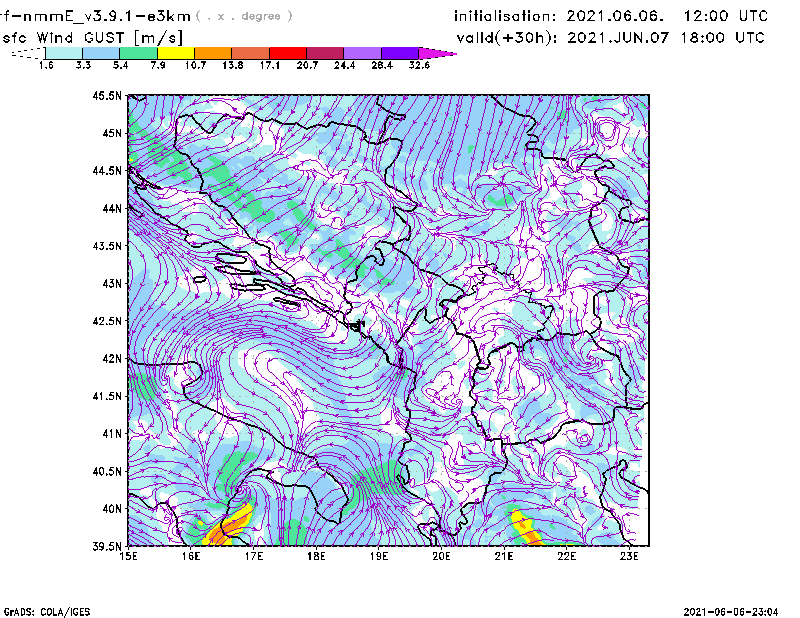Click the legend value 10.7

(195, 65)
